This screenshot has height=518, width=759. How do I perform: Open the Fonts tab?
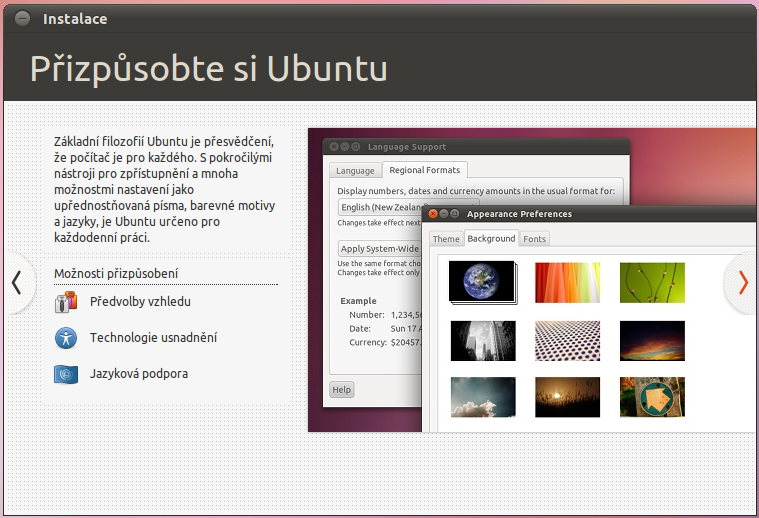(534, 239)
